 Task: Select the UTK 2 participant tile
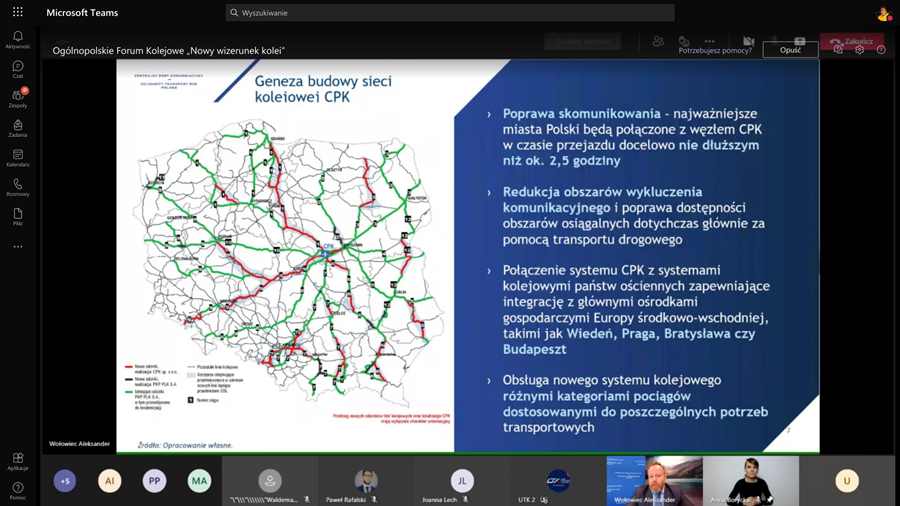(558, 481)
